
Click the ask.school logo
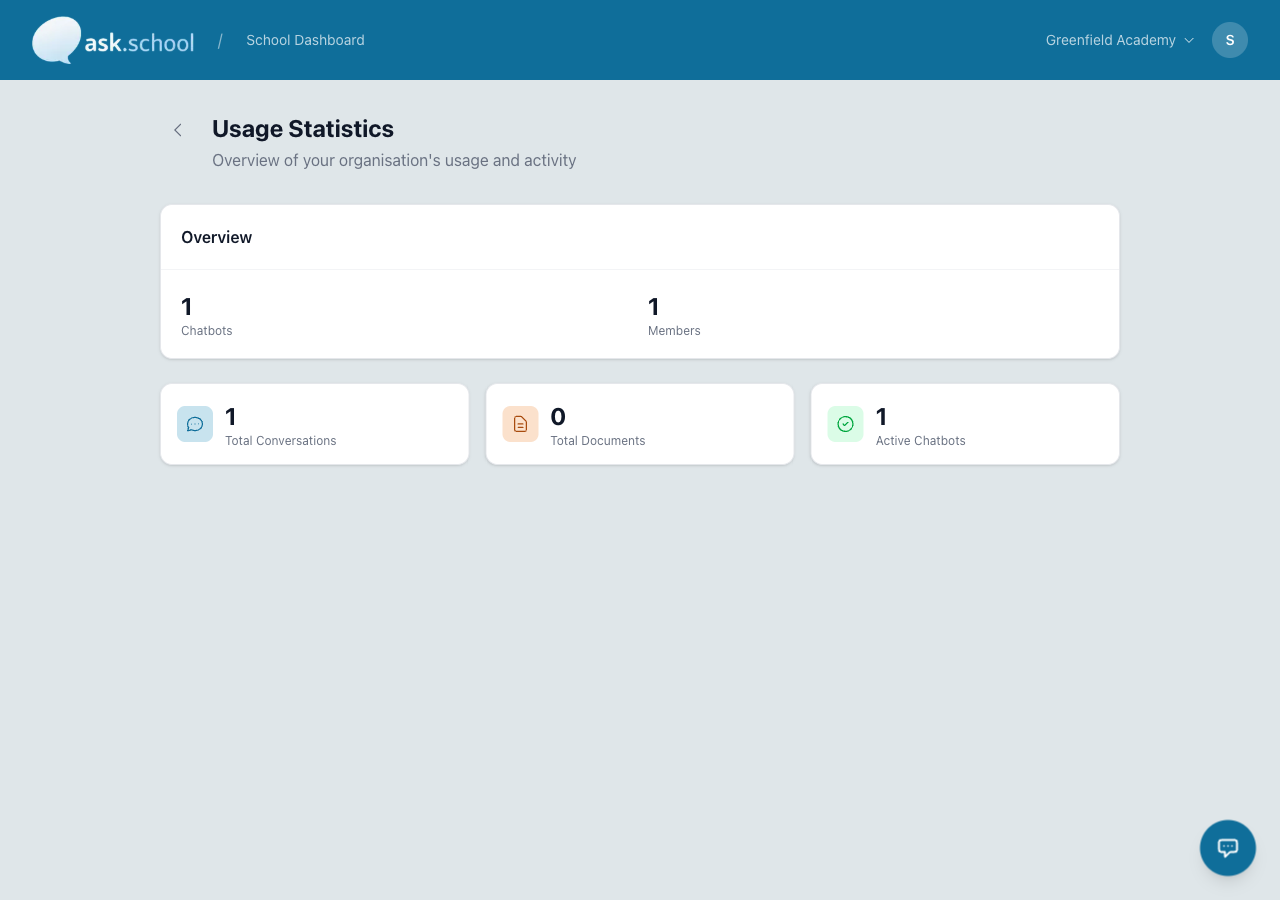click(113, 40)
